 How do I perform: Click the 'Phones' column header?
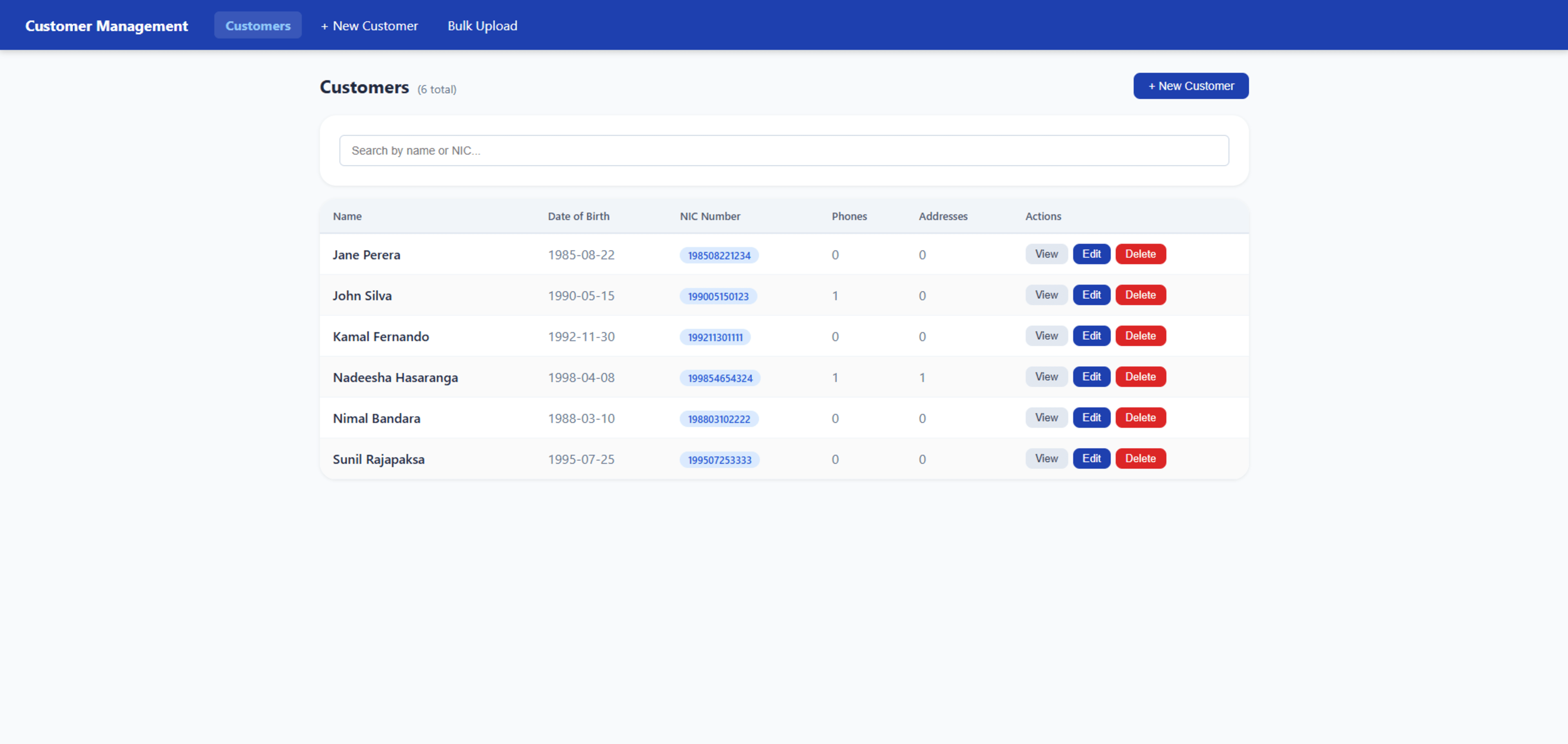point(849,216)
